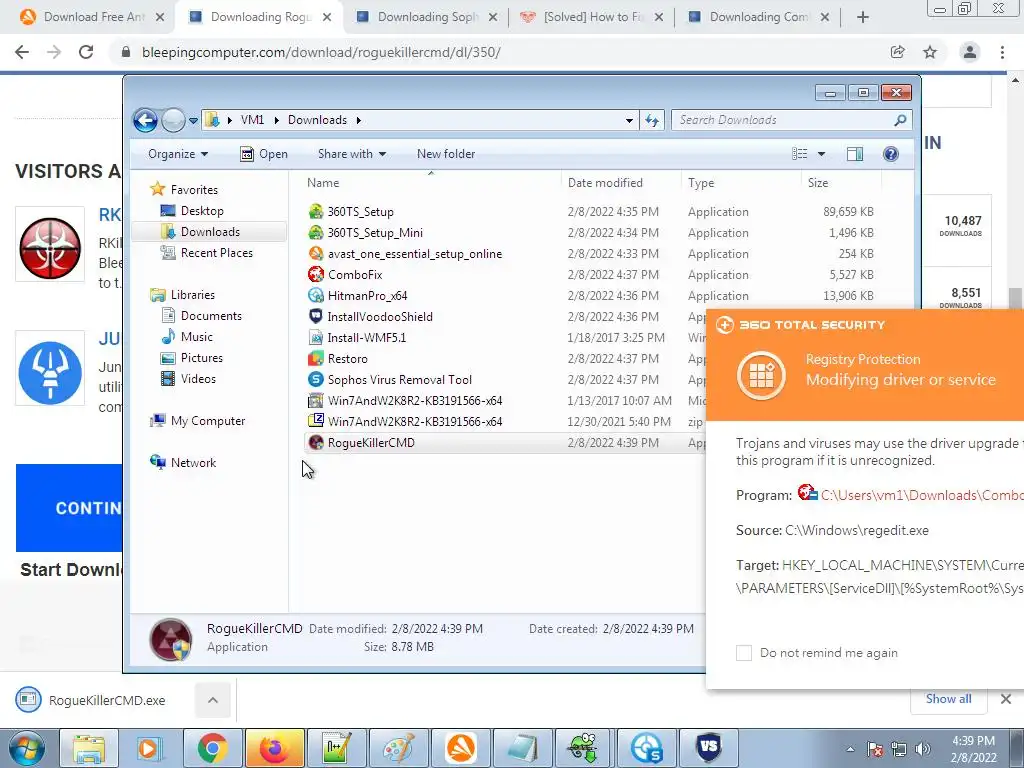This screenshot has height=768, width=1024.
Task: Open Windows Start menu orb
Action: coord(26,748)
